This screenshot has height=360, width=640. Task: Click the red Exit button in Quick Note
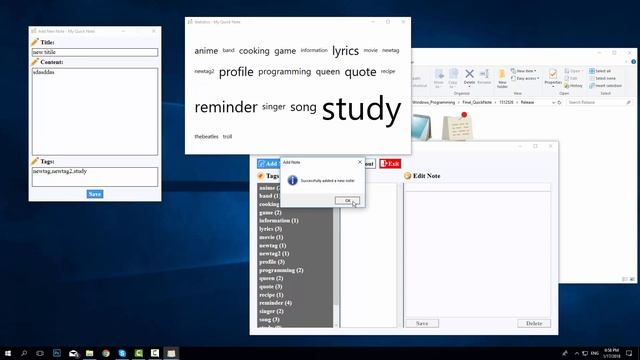[390, 164]
